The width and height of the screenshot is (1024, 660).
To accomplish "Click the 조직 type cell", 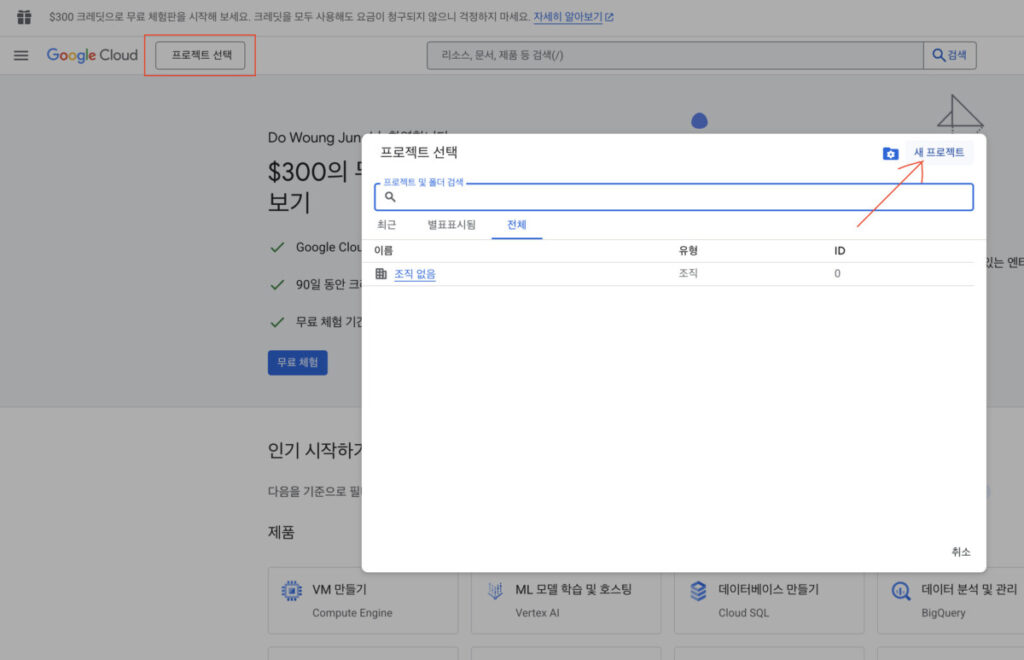I will [688, 274].
